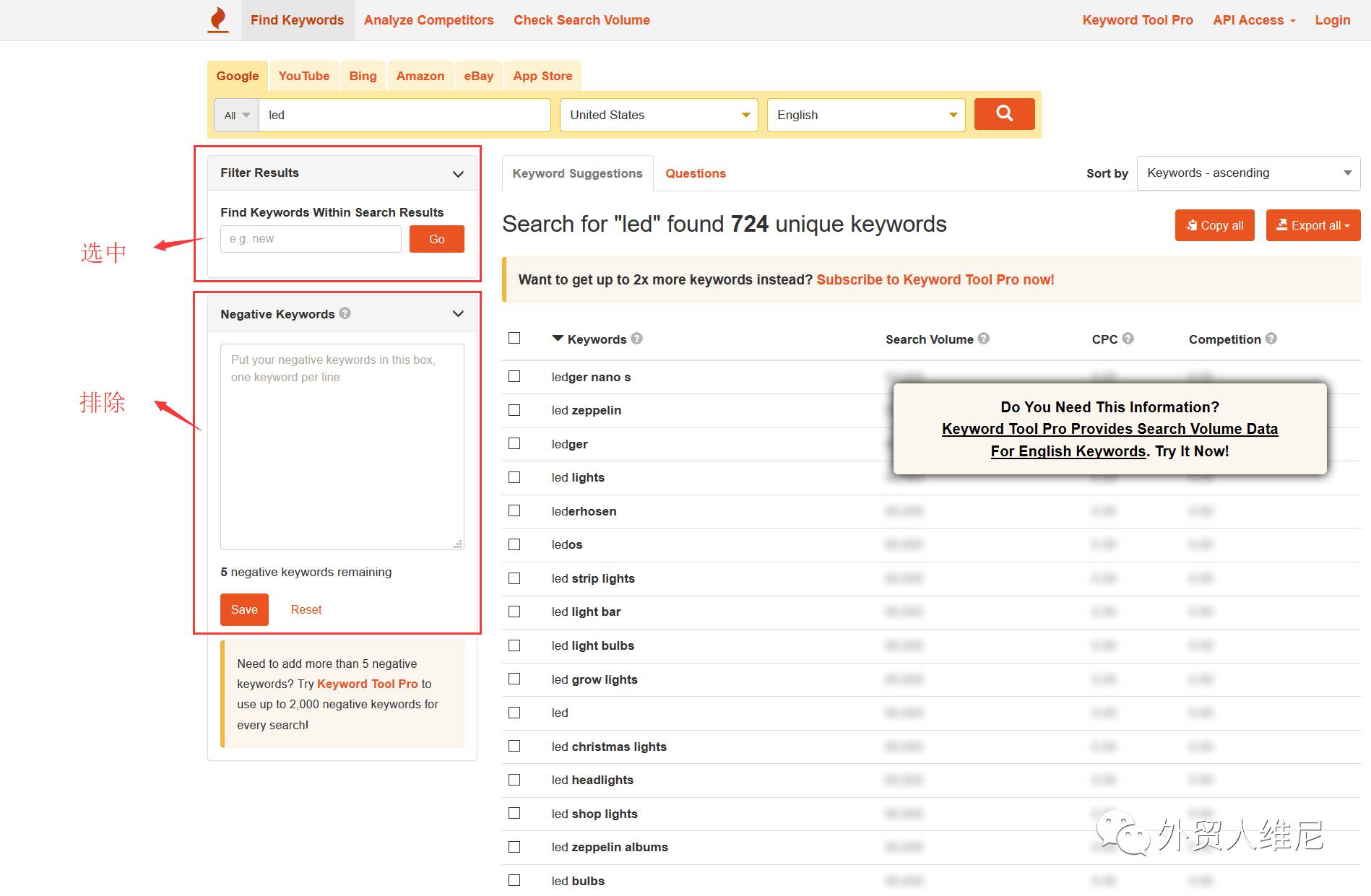
Task: Click the help icon beside Keywords column header
Action: pos(636,338)
